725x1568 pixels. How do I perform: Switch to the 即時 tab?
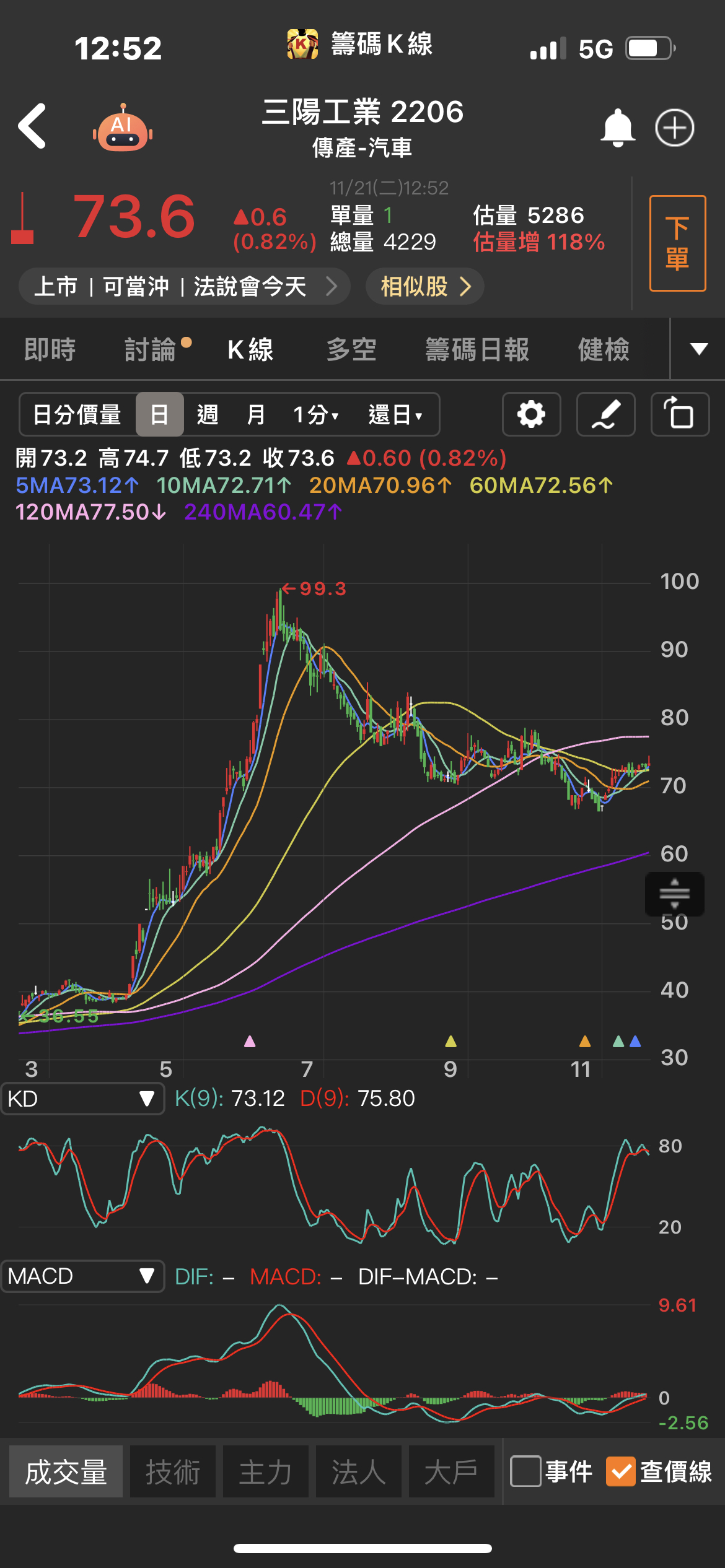pos(50,349)
